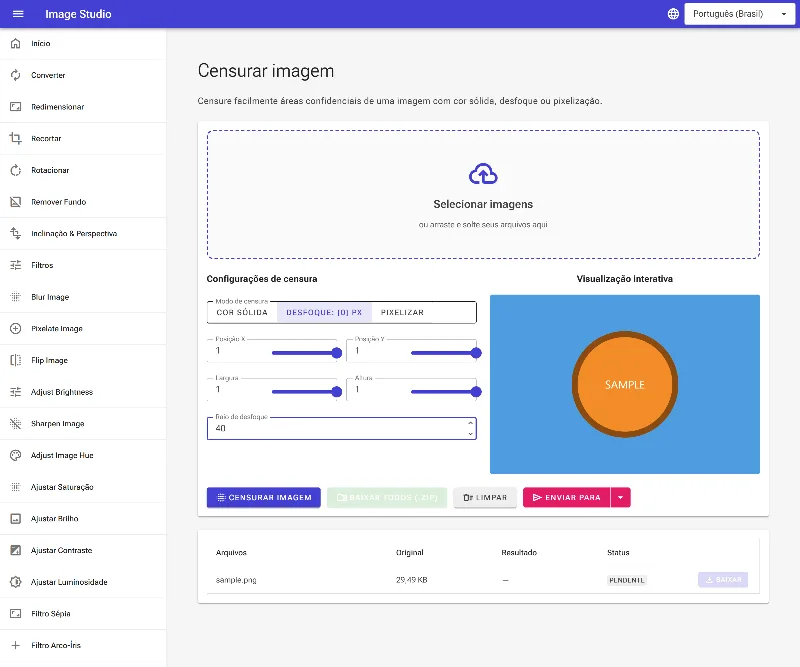800x667 pixels.
Task: Click the Blur Image icon
Action: tap(16, 297)
